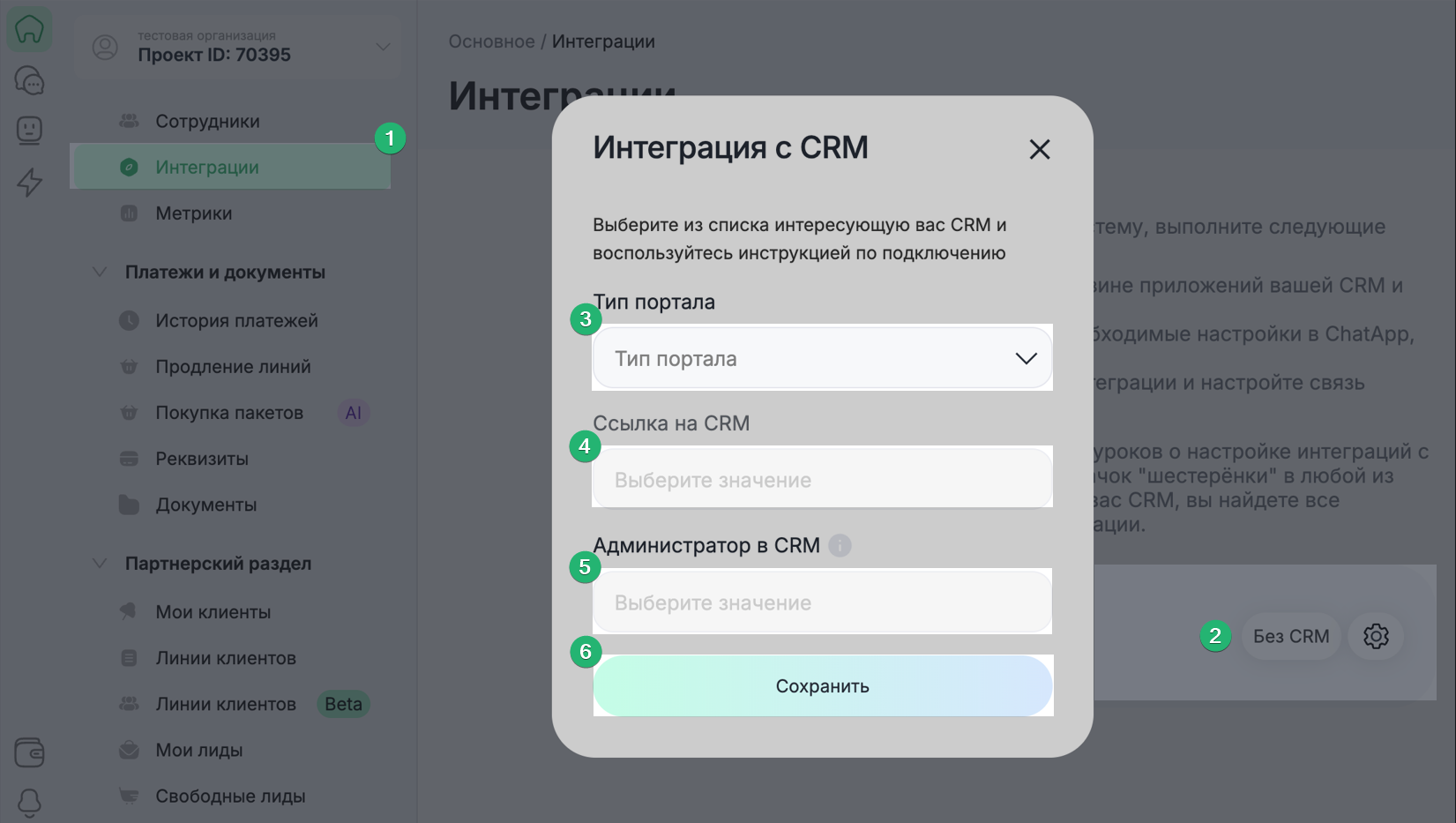Click the Основное breadcrumb link
The height and width of the screenshot is (823, 1456).
coord(491,41)
